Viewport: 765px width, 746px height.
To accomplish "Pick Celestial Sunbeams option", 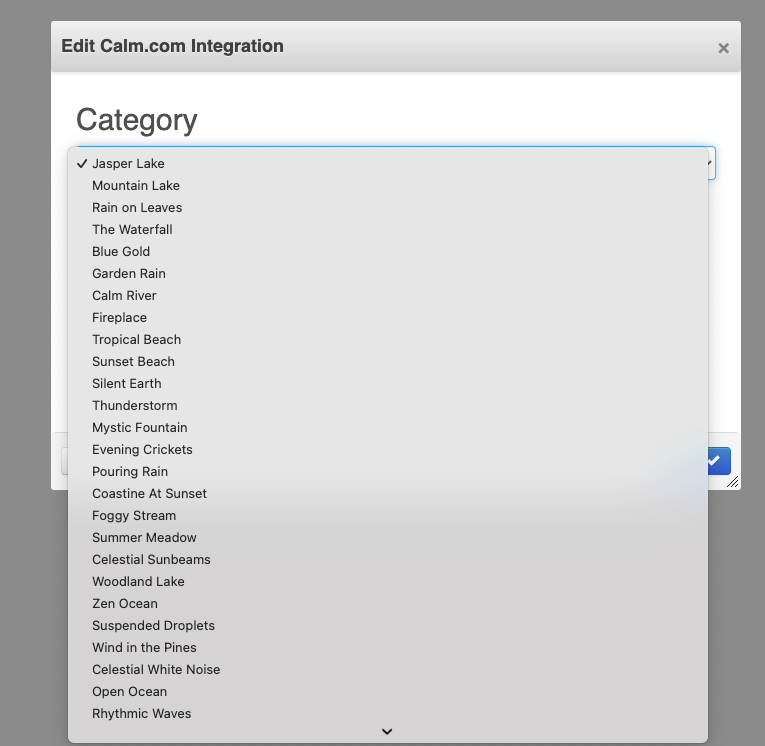I will (x=388, y=559).
